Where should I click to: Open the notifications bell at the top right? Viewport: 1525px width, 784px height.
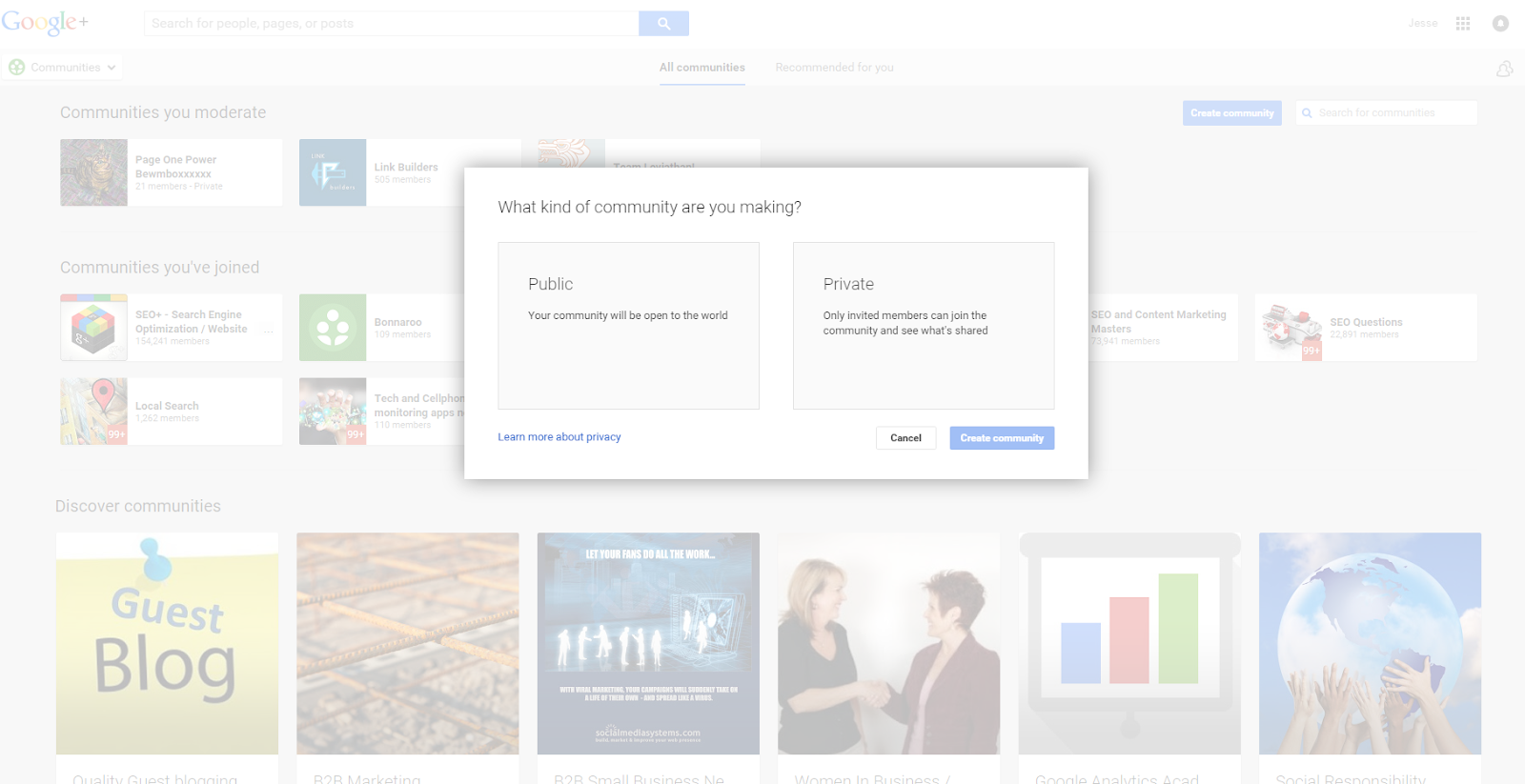pos(1500,24)
